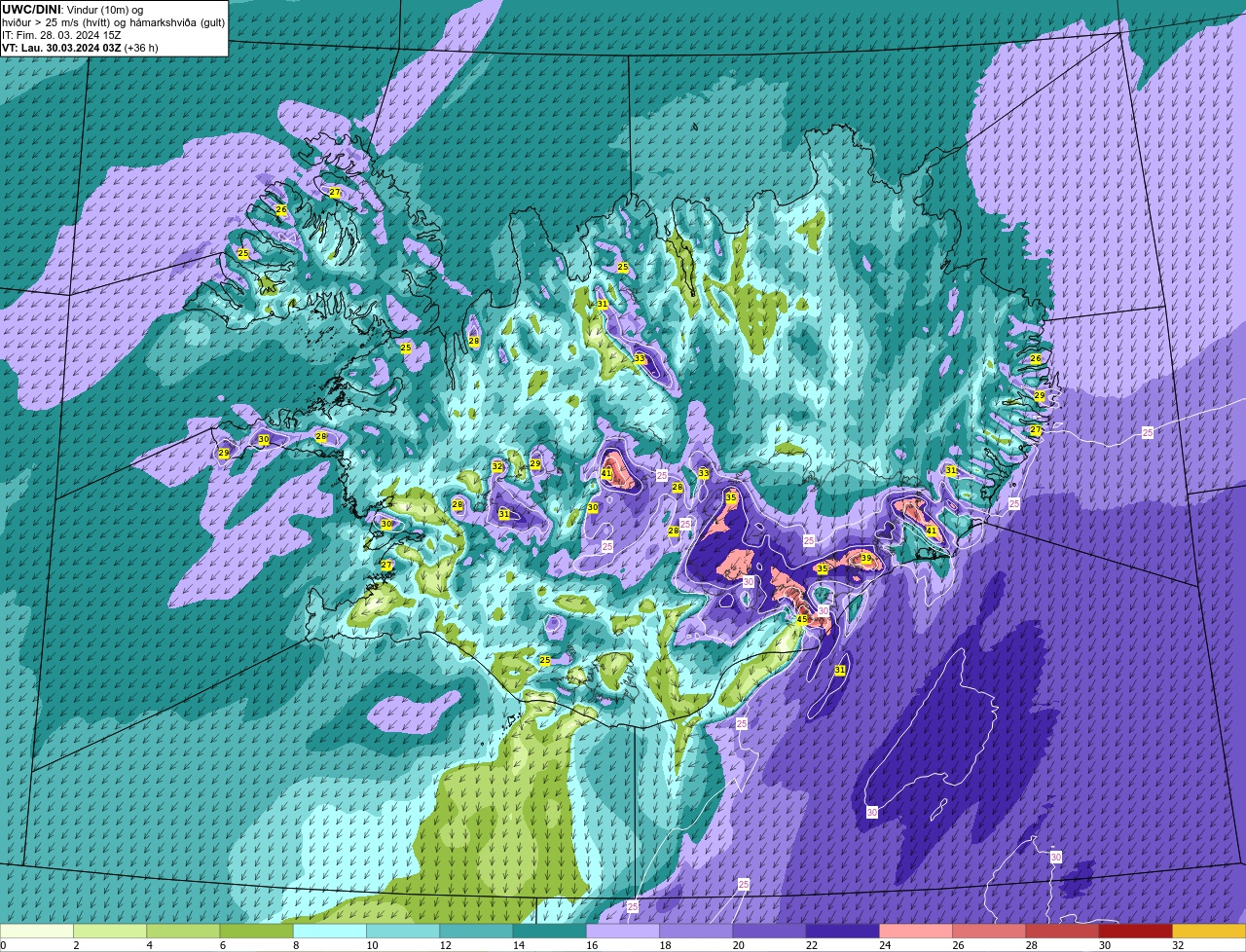The width and height of the screenshot is (1246, 952).
Task: Select the light pink 24–26 m/s legend swatch
Action: (916, 931)
